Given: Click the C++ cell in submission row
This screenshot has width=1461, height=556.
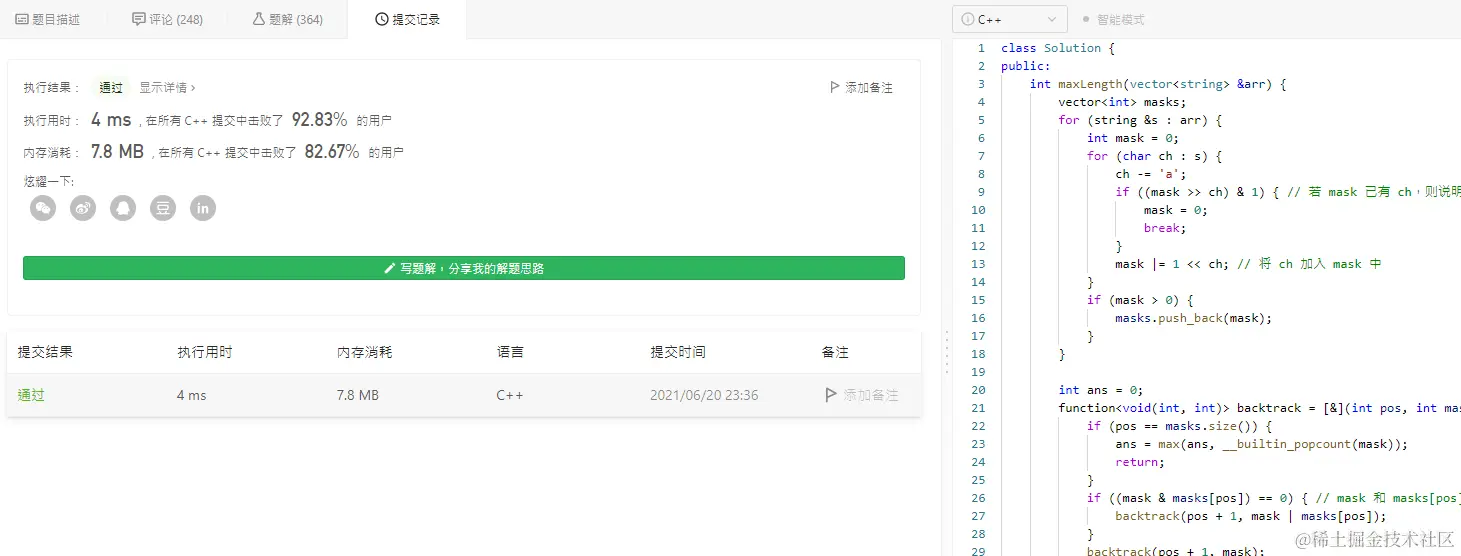Looking at the screenshot, I should pos(510,395).
